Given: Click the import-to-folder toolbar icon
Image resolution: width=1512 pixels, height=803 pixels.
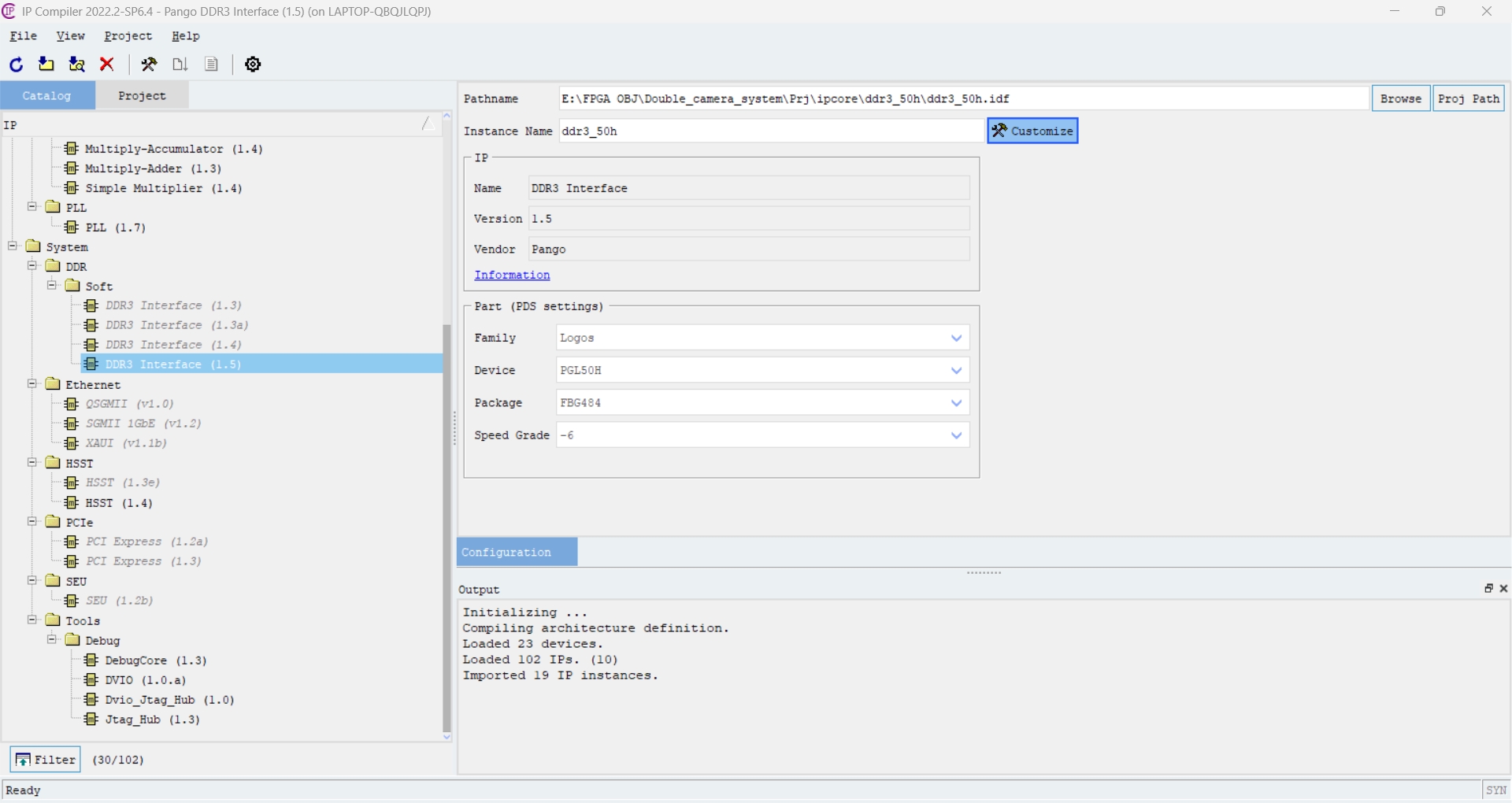Looking at the screenshot, I should 46,65.
